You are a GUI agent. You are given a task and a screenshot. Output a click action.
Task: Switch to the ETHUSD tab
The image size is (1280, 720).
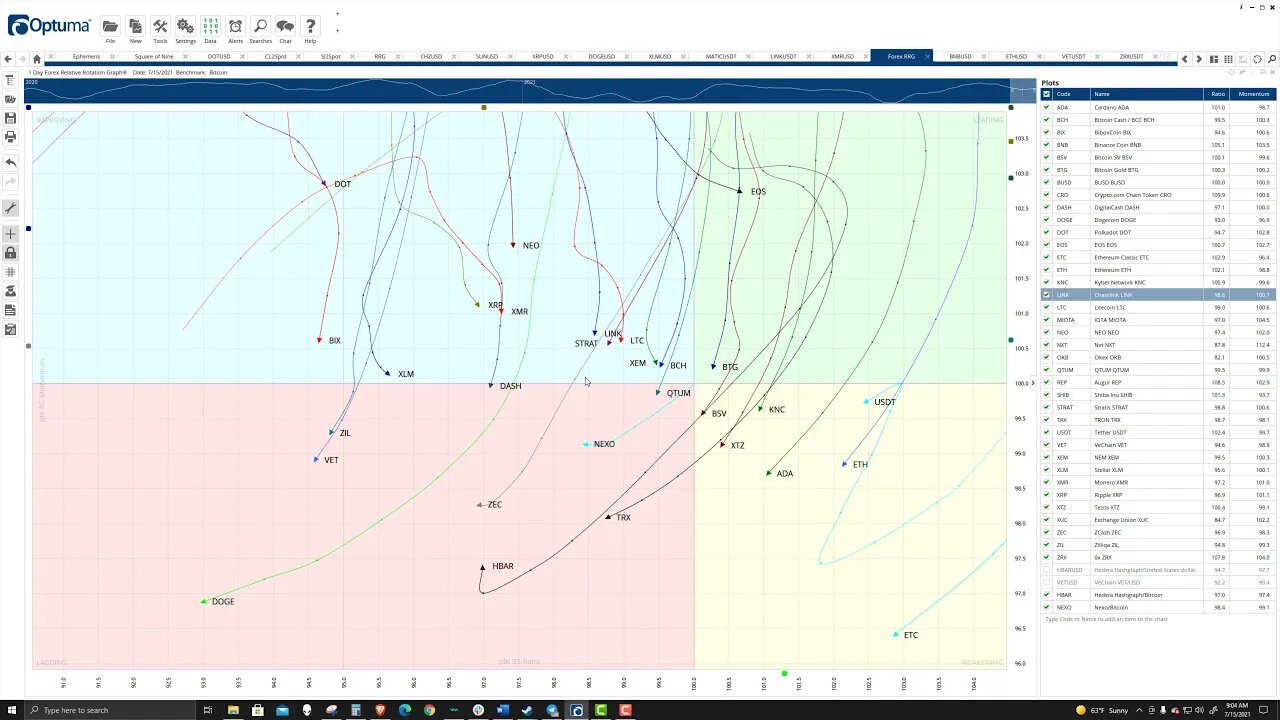point(1016,57)
